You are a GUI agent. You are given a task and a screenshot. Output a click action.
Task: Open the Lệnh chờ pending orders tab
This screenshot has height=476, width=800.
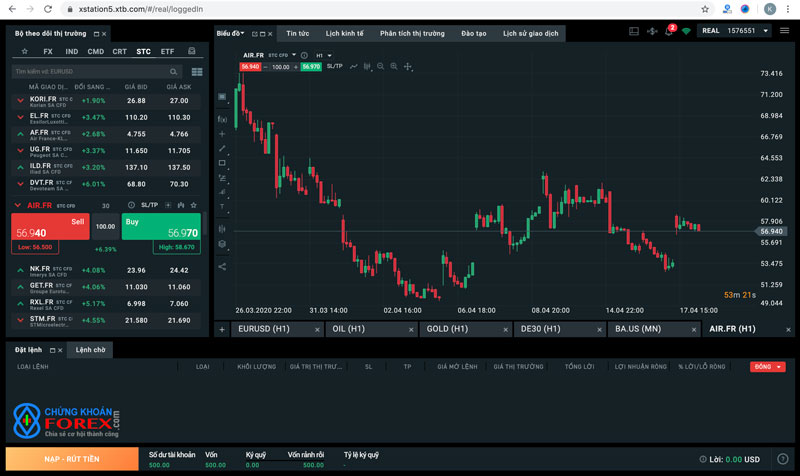pyautogui.click(x=90, y=350)
